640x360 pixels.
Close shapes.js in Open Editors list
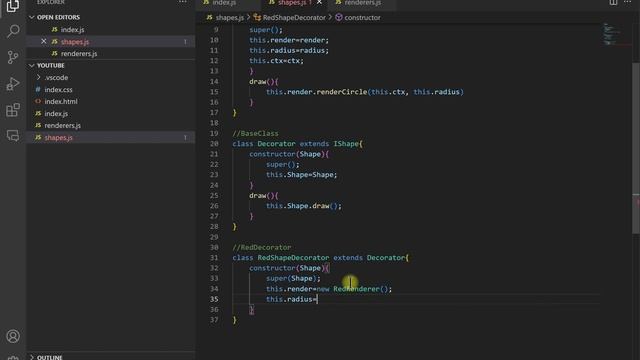pyautogui.click(x=44, y=42)
